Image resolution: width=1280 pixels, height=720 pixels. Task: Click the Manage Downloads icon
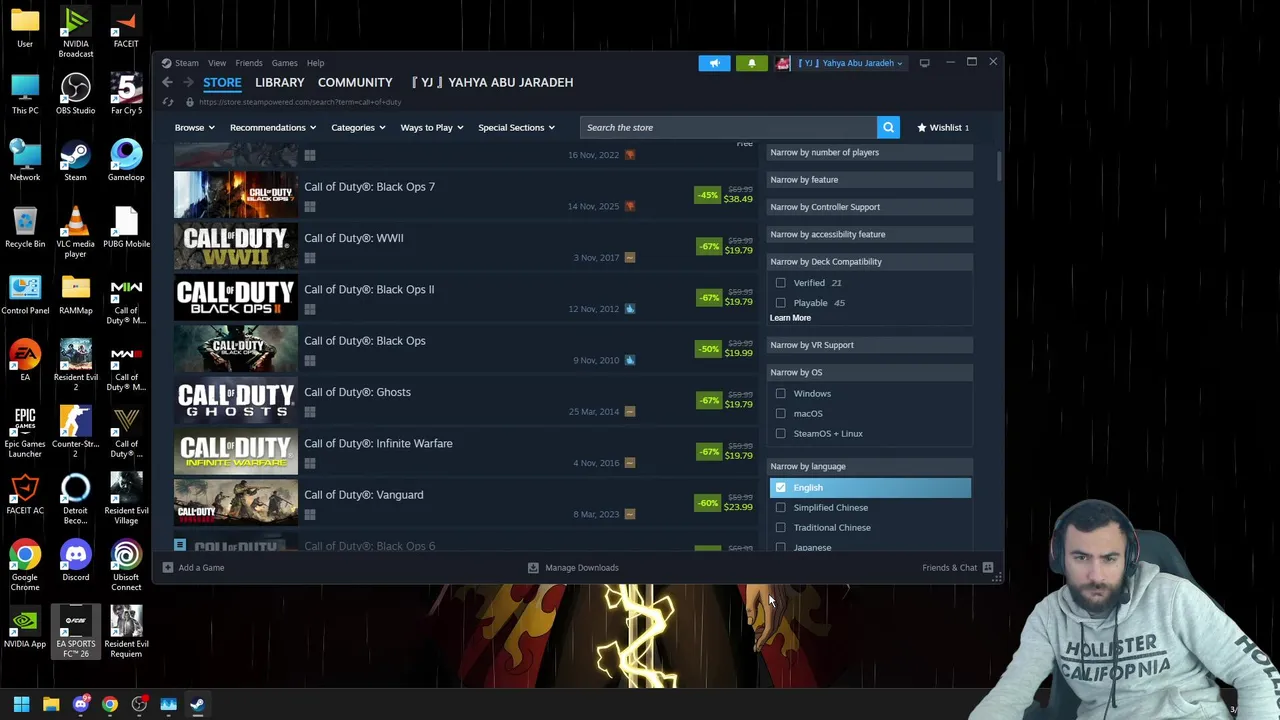point(533,567)
